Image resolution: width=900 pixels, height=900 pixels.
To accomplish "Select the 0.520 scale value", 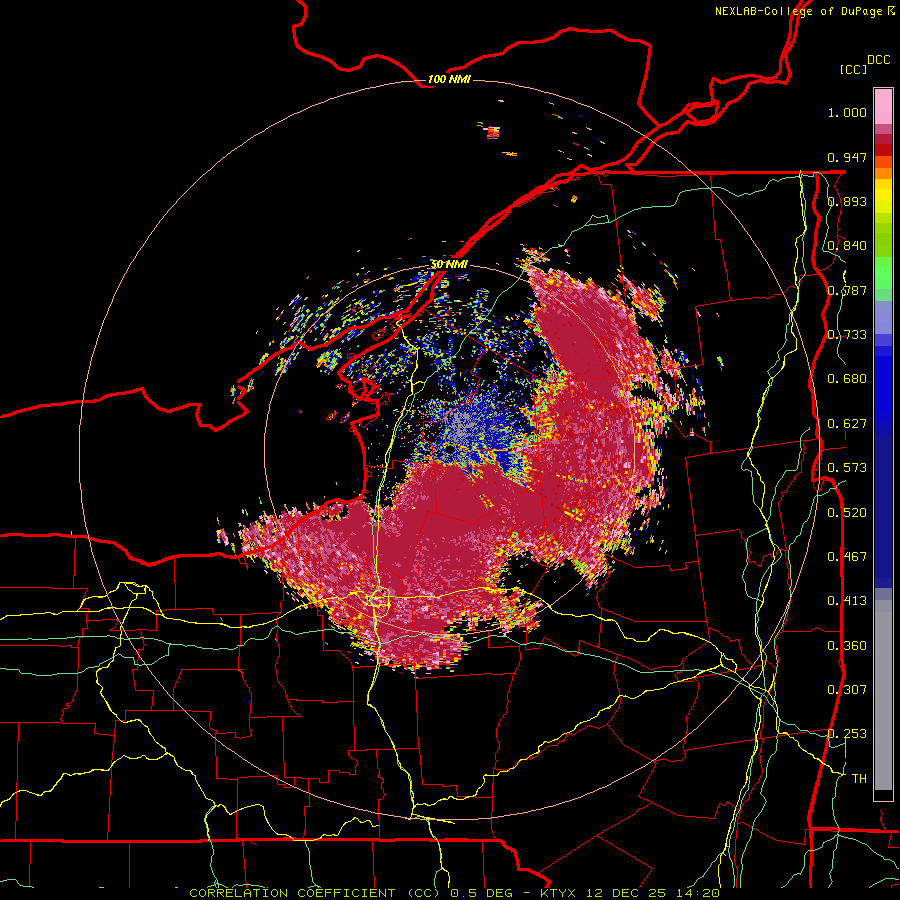I will 847,513.
